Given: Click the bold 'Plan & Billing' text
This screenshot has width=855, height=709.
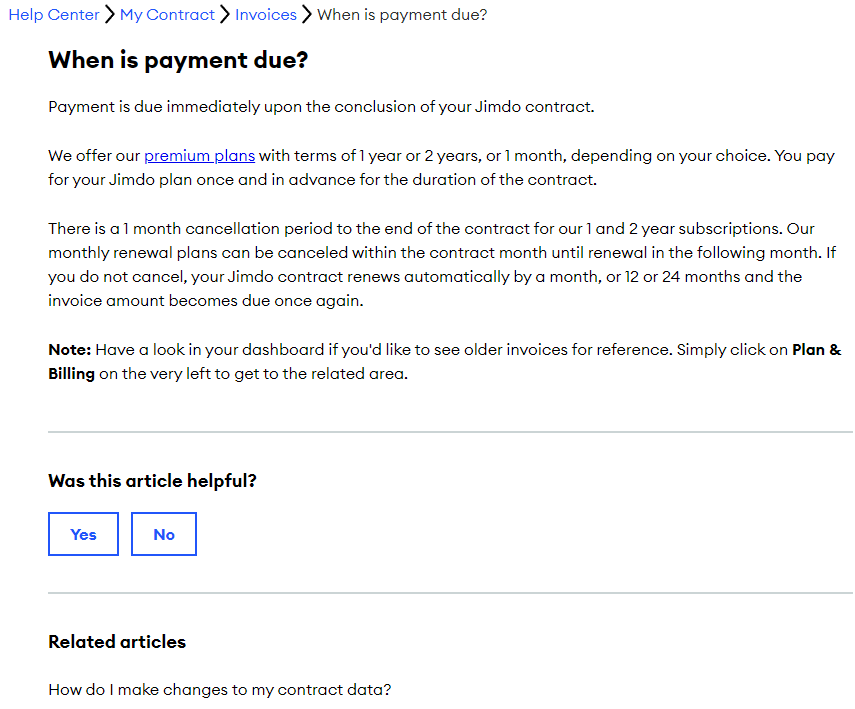Looking at the screenshot, I should pyautogui.click(x=817, y=350).
